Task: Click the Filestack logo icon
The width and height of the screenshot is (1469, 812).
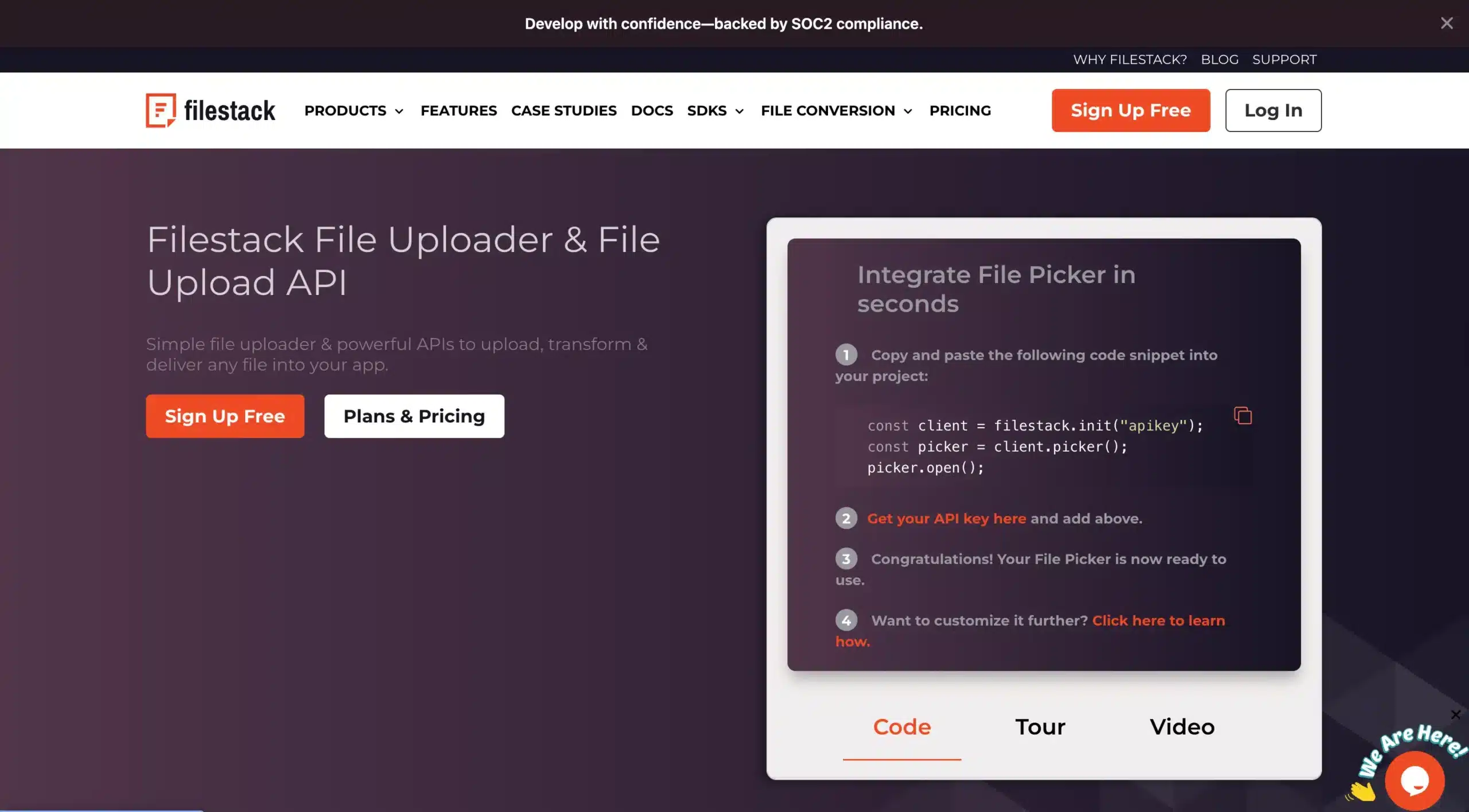Action: tap(161, 110)
